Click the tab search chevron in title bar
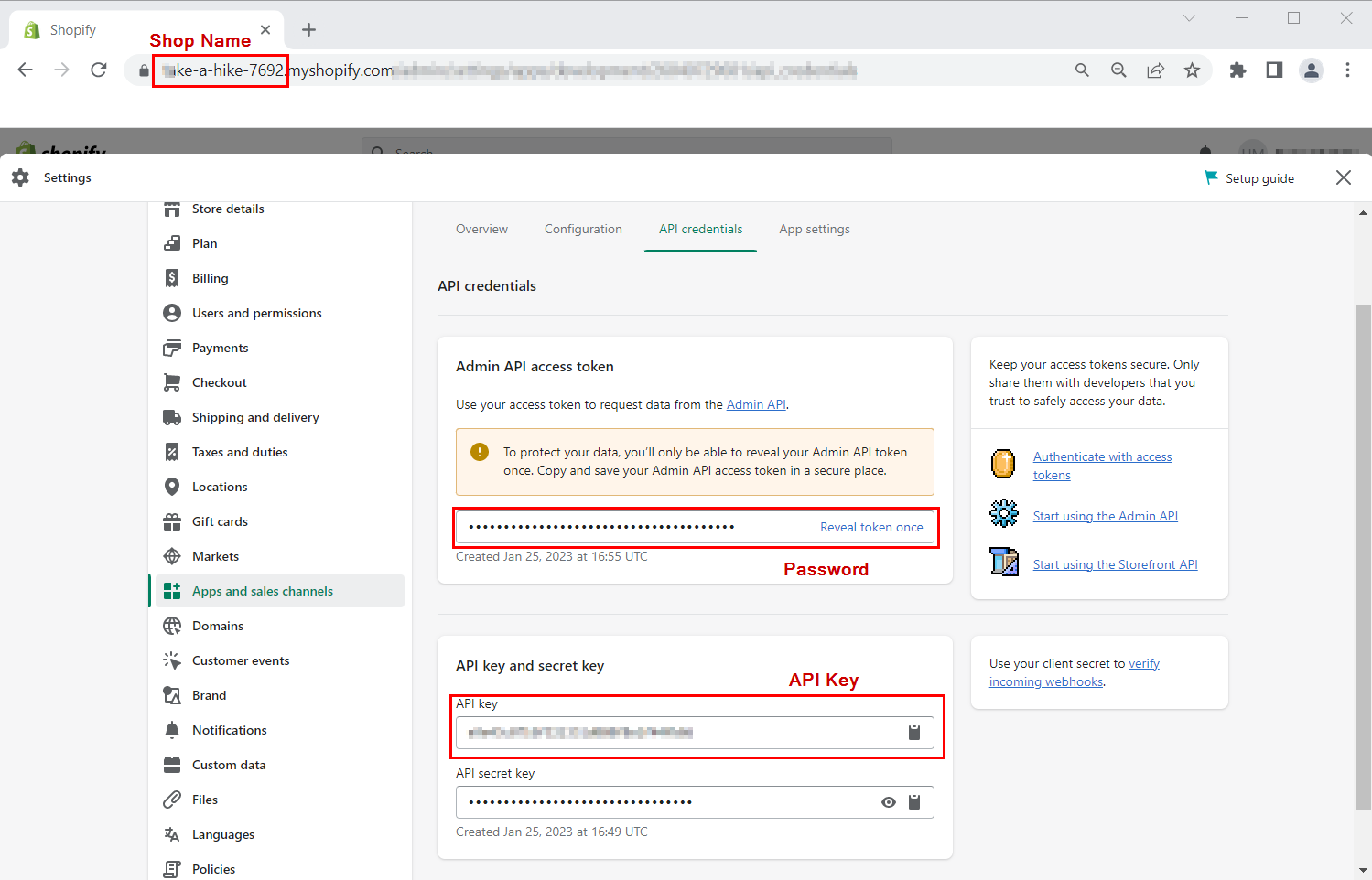 1189,18
